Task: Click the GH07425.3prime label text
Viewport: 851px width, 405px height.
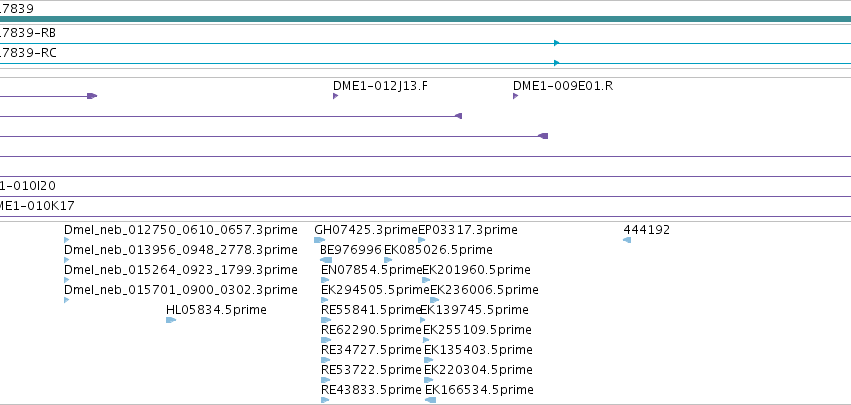Action: 366,230
